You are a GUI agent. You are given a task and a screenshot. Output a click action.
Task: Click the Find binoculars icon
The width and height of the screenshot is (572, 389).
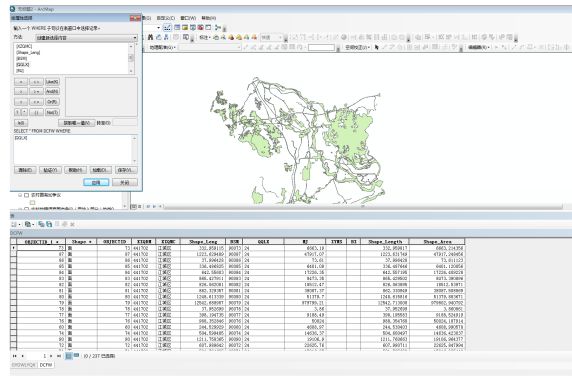(x=150, y=37)
